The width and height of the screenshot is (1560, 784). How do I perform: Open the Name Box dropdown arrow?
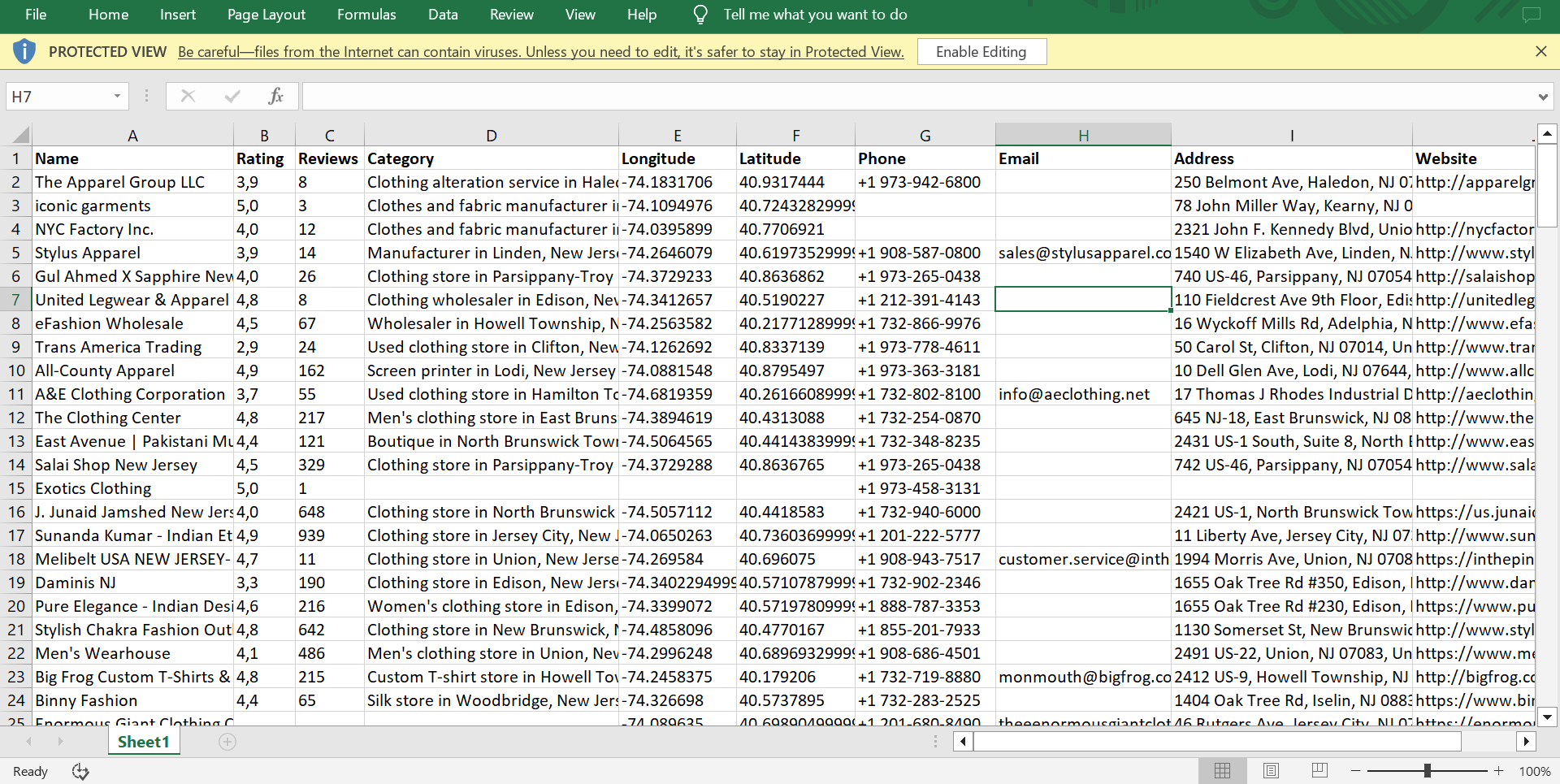117,97
